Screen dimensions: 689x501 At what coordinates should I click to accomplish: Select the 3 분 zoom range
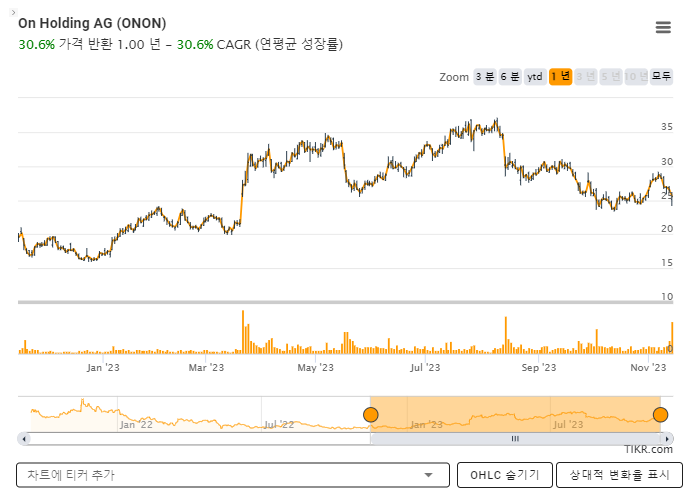coord(485,77)
